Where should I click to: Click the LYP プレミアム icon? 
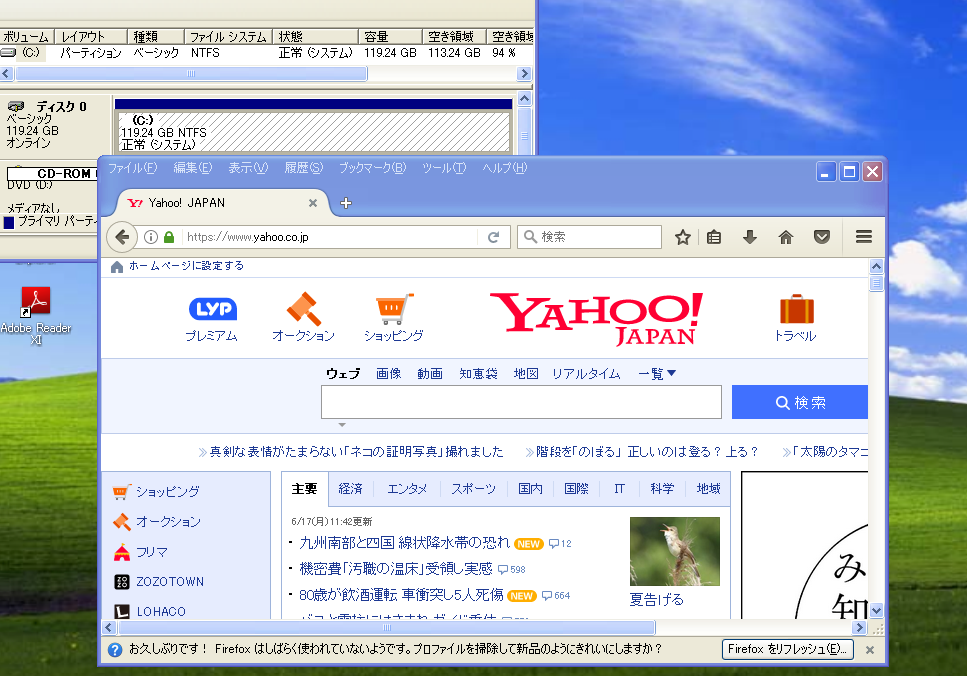(212, 309)
